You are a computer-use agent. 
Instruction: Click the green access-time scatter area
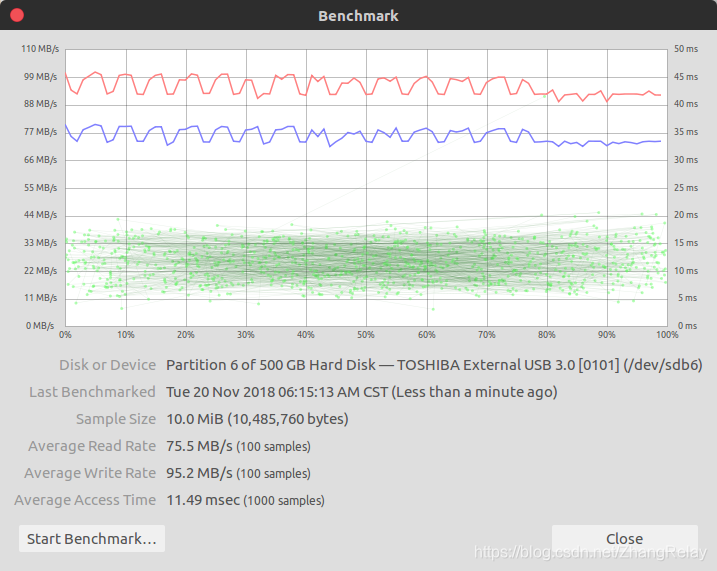coord(366,261)
